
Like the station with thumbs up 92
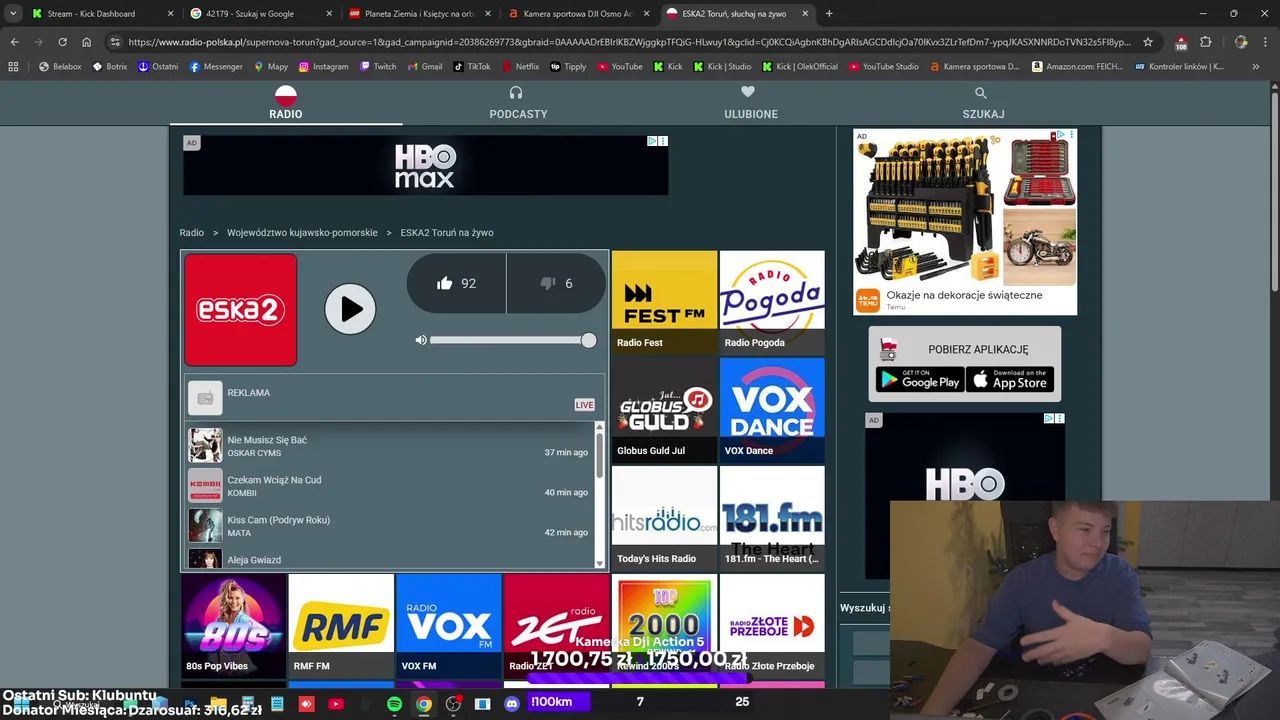456,283
